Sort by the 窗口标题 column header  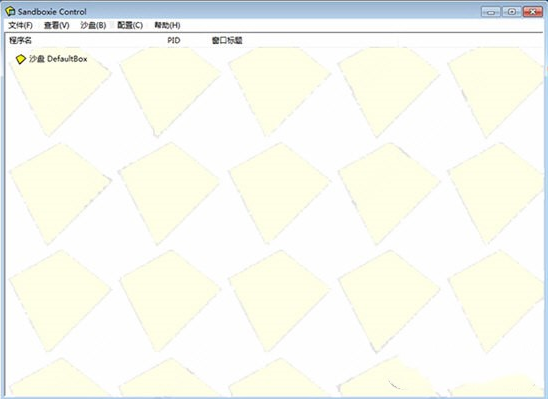227,40
